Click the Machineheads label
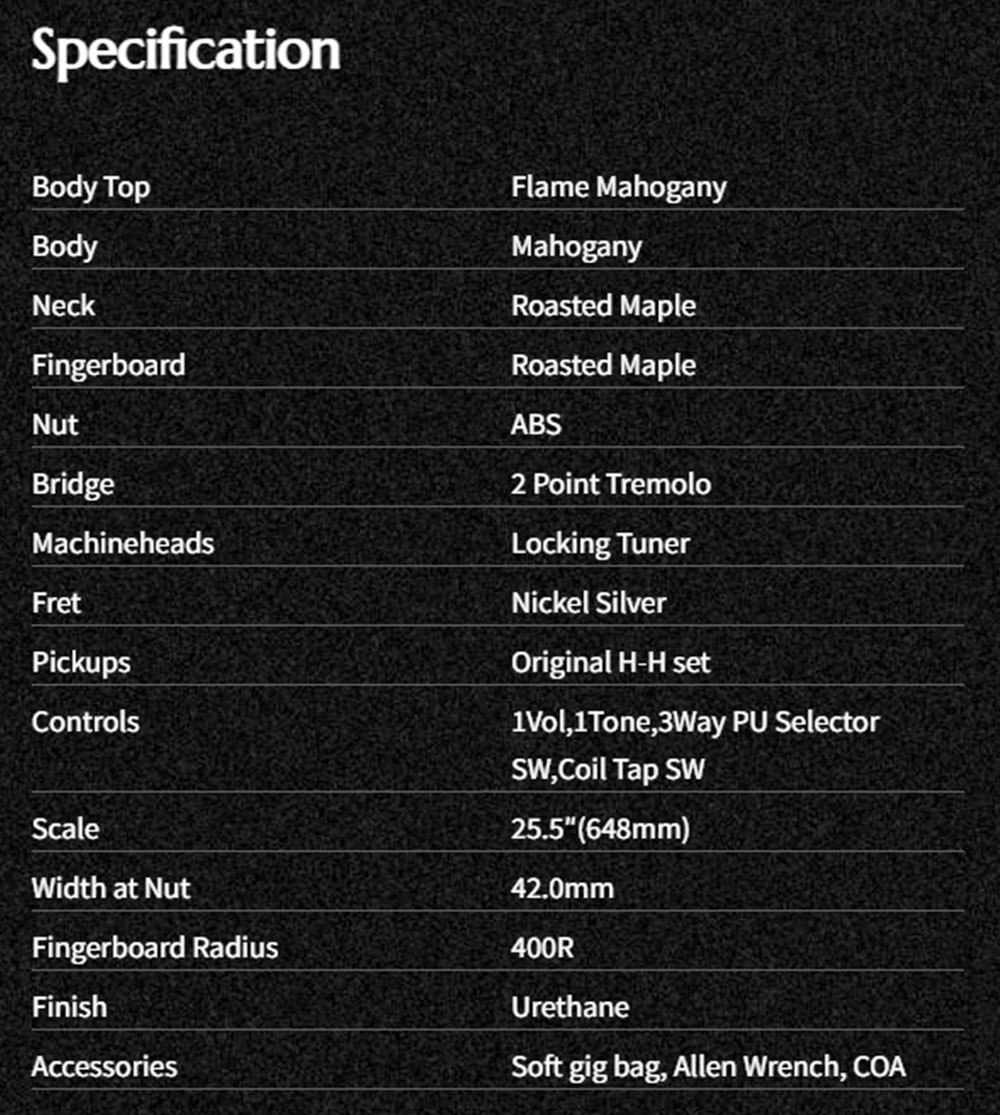The image size is (1000, 1115). coord(123,543)
